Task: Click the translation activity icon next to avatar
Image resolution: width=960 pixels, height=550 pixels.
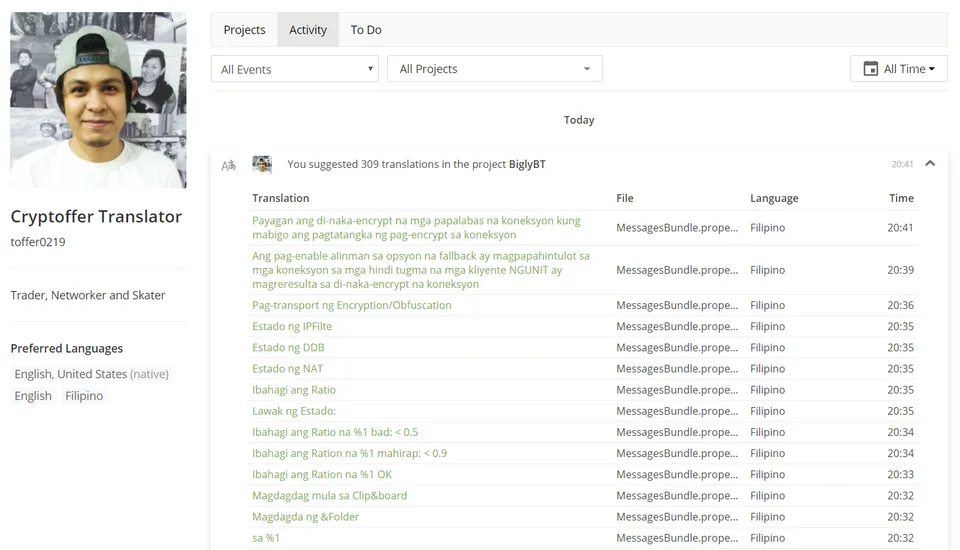Action: pos(228,165)
